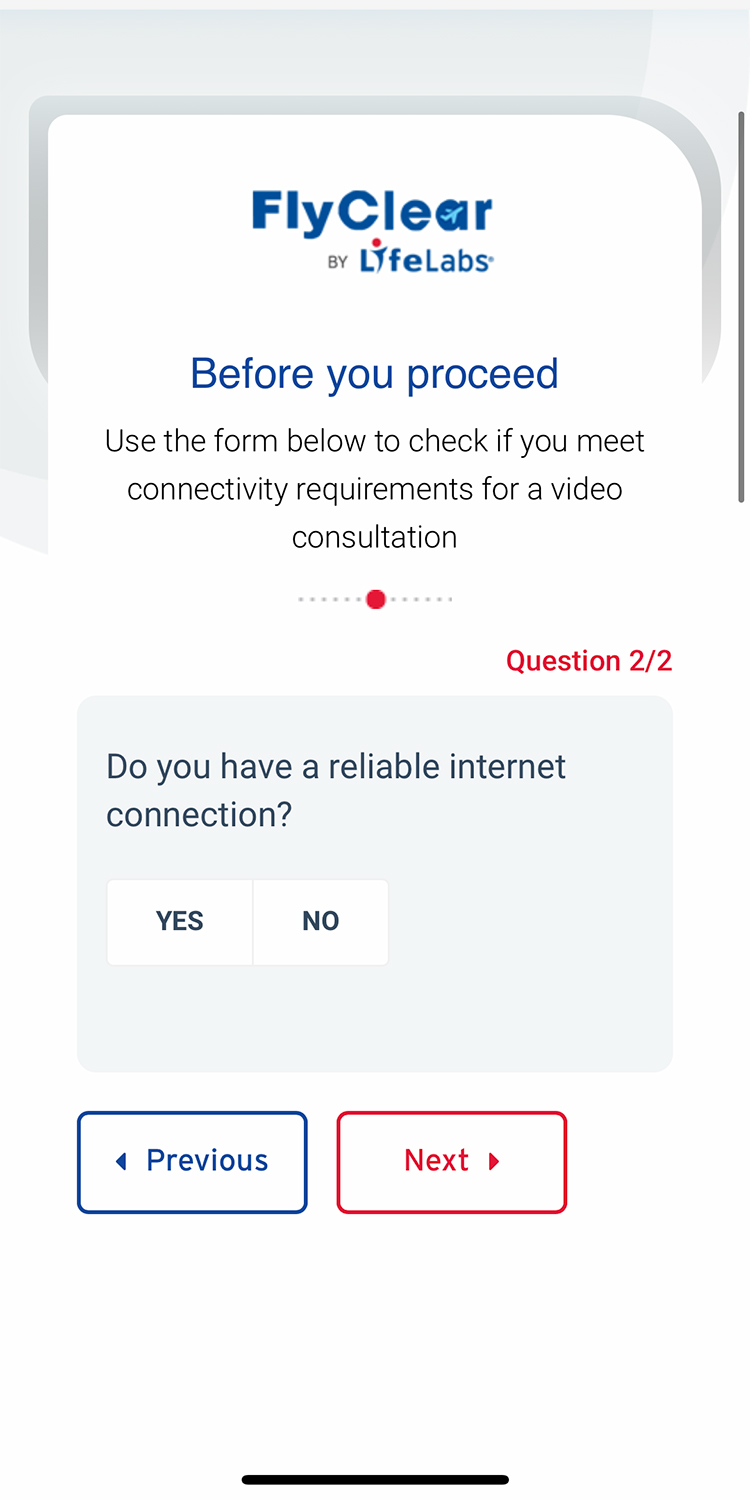This screenshot has height=1500, width=750.
Task: Click gray progress dots left of red dot
Action: (331, 600)
